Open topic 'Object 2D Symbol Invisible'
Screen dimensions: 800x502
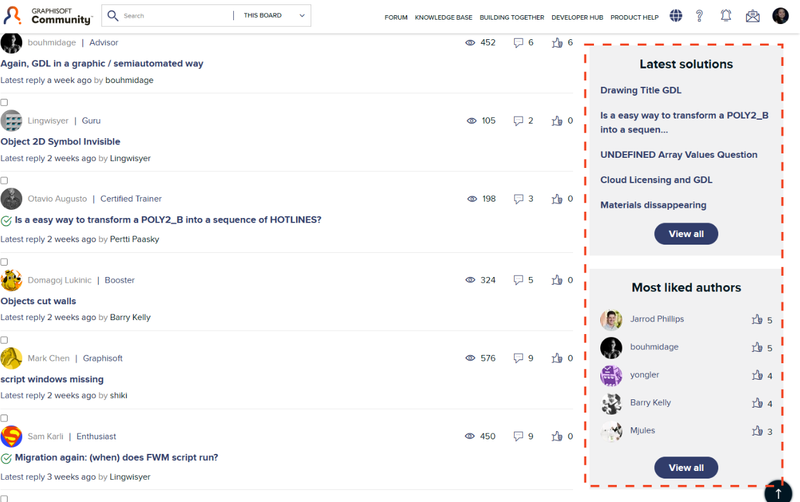60,141
